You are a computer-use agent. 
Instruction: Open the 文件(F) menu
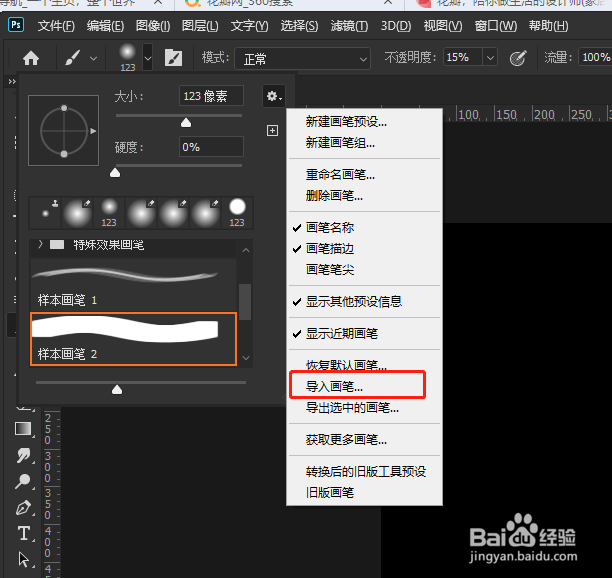[x=56, y=26]
